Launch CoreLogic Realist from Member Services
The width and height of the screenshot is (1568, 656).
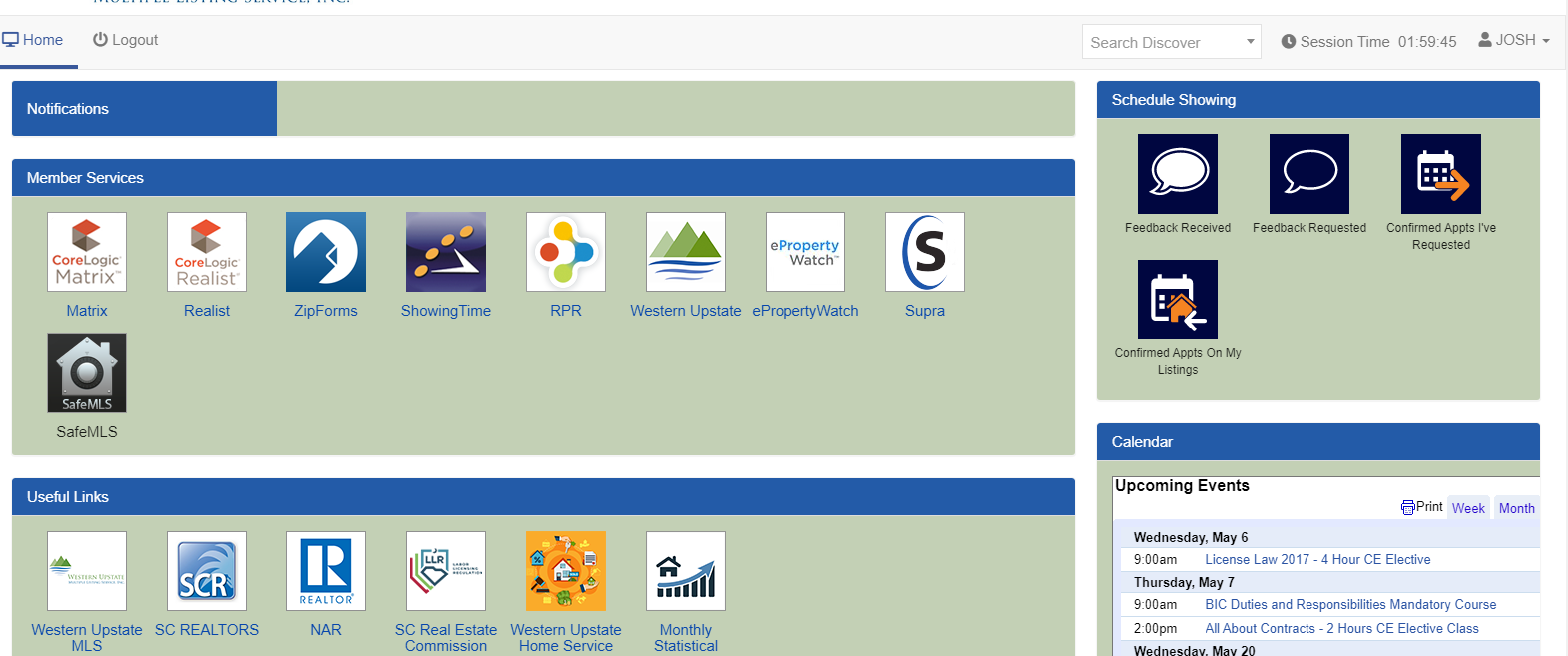click(x=207, y=252)
